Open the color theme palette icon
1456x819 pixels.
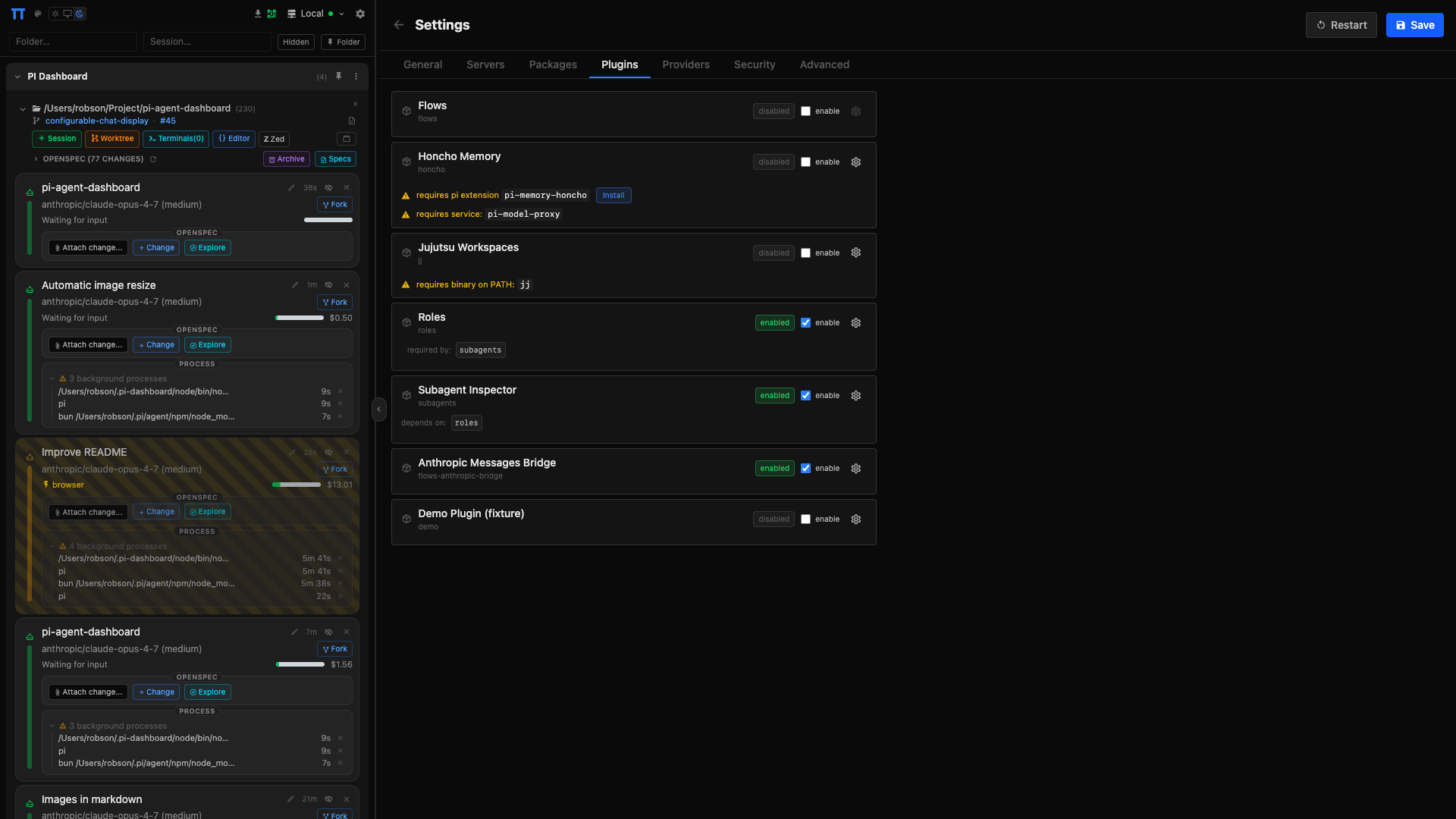coord(38,14)
